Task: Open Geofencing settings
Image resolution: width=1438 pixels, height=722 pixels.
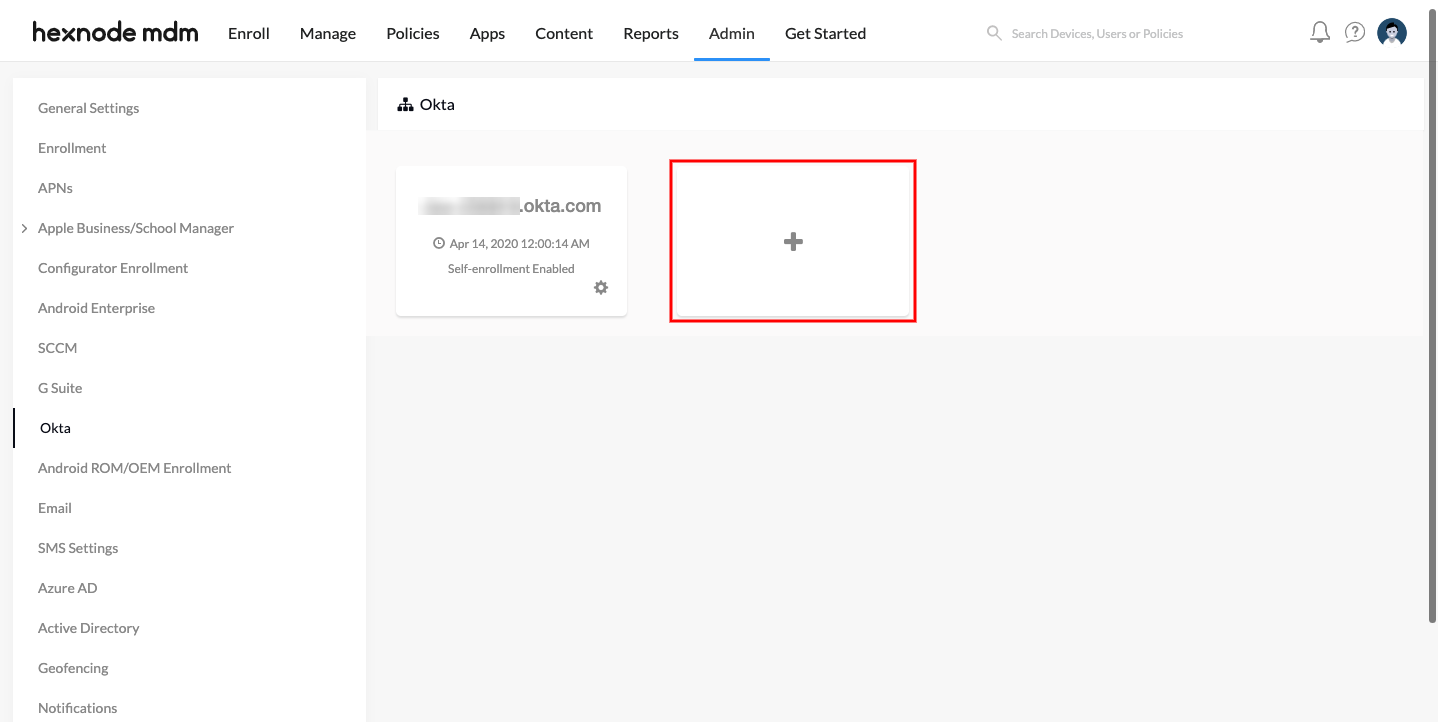Action: click(x=73, y=668)
